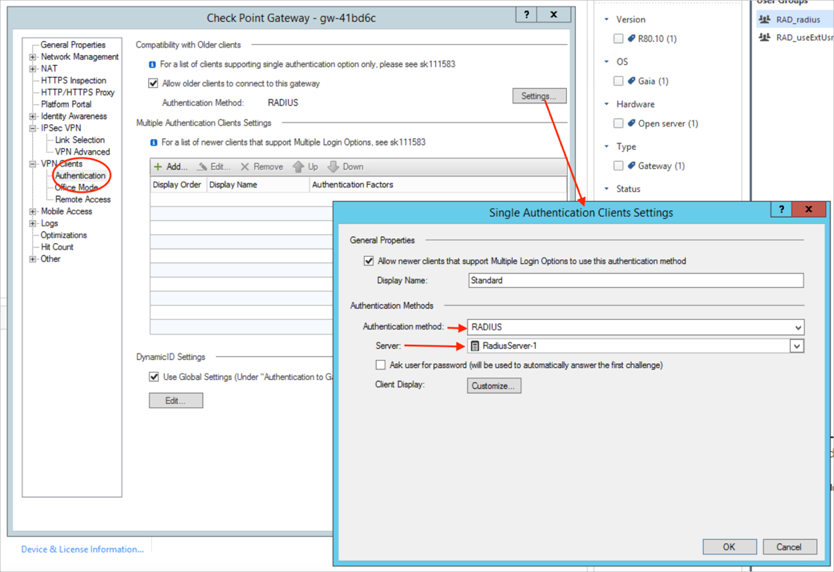Click the help question mark in Single Authentication dialog
This screenshot has width=834, height=572.
pos(783,210)
